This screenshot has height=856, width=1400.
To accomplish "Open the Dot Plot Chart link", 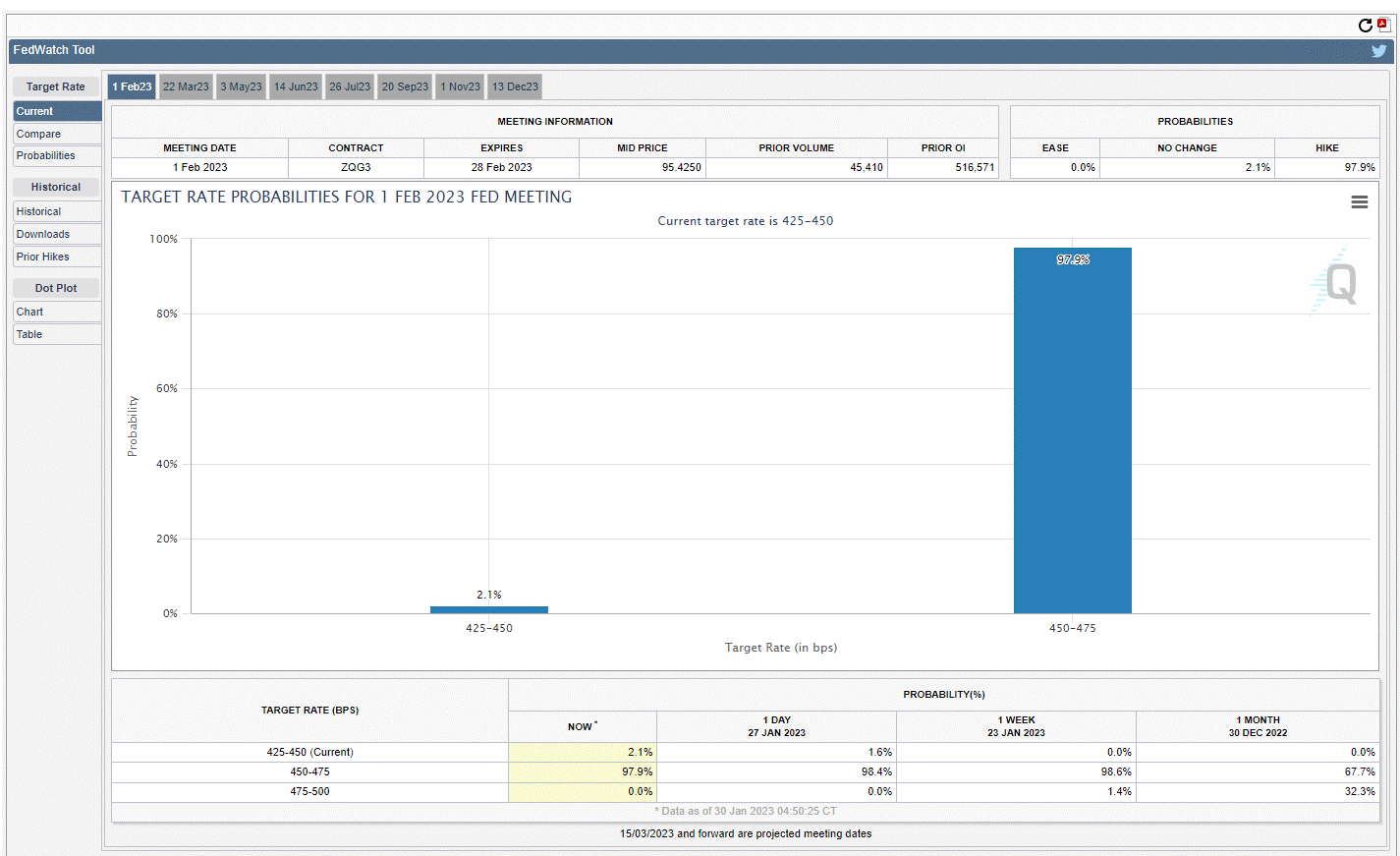I will tap(57, 312).
